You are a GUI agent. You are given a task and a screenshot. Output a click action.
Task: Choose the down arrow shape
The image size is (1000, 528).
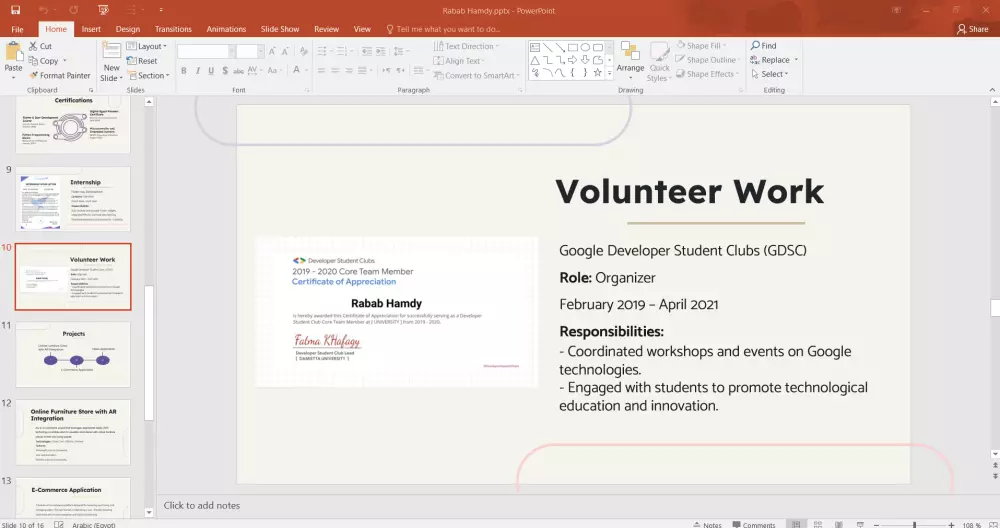click(585, 60)
